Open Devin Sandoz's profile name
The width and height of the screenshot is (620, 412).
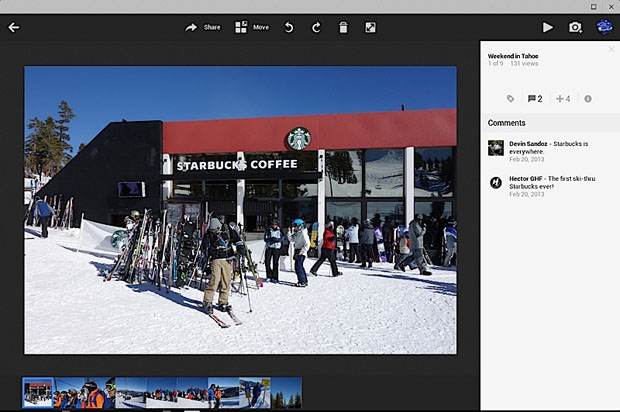(528, 144)
